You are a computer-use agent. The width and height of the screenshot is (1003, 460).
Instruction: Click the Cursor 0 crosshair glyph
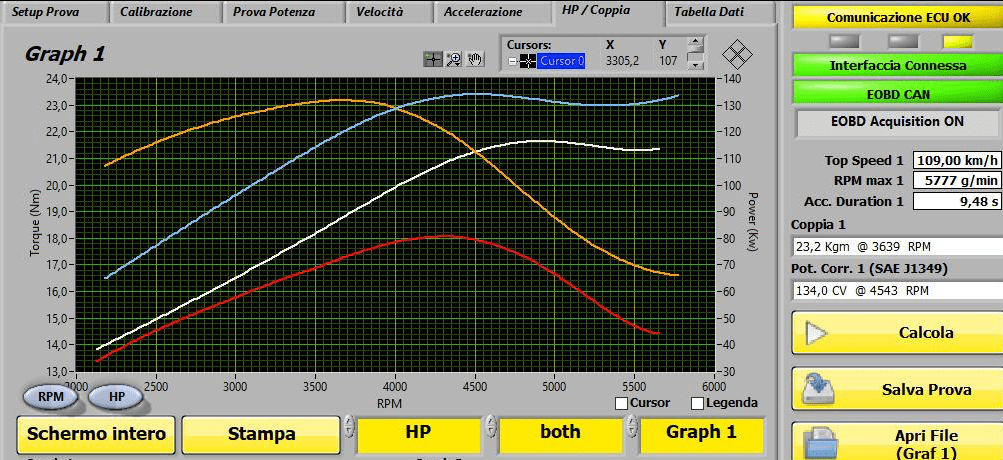[528, 61]
